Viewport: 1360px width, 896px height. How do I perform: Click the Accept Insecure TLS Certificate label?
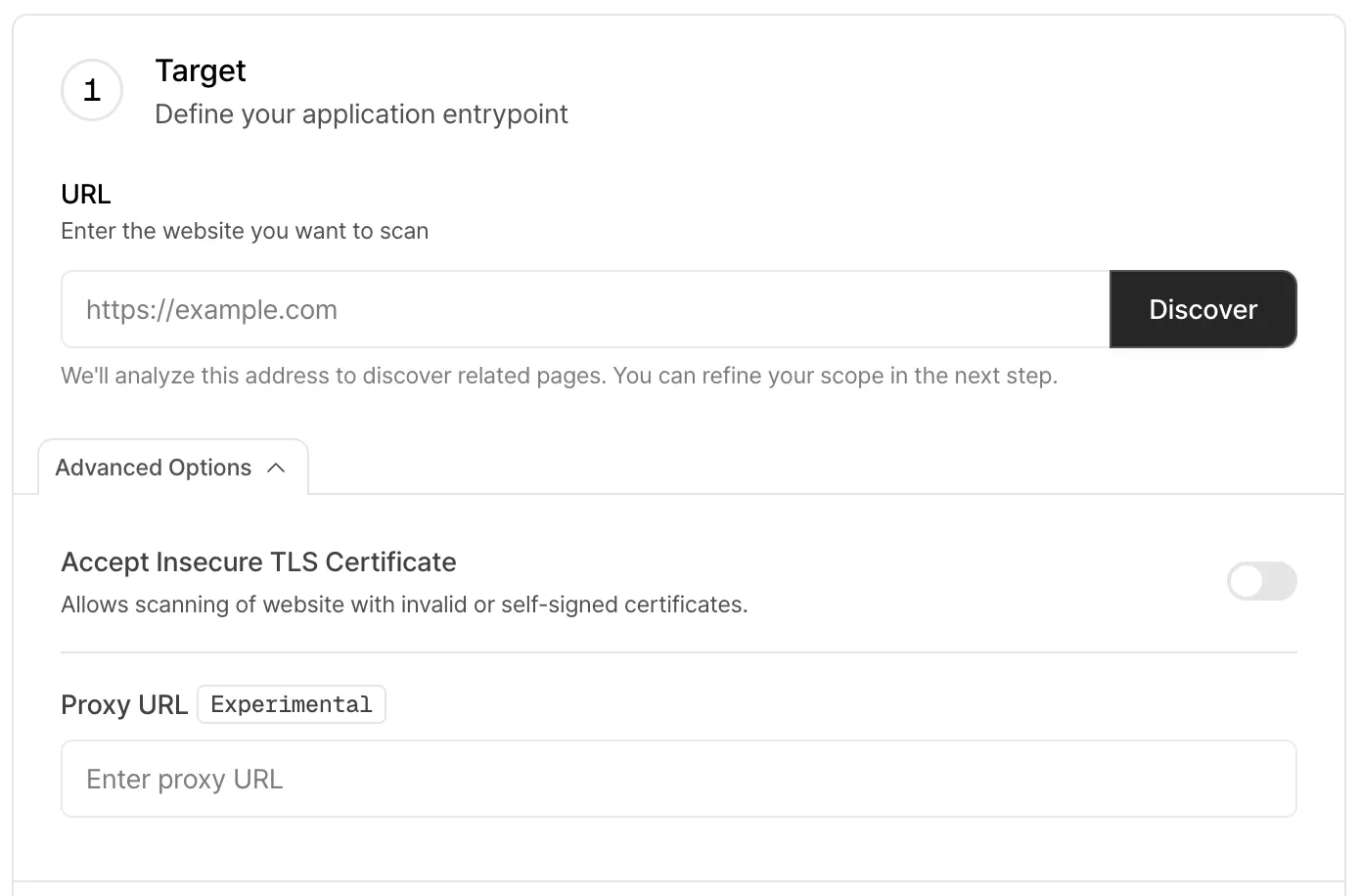point(258,561)
